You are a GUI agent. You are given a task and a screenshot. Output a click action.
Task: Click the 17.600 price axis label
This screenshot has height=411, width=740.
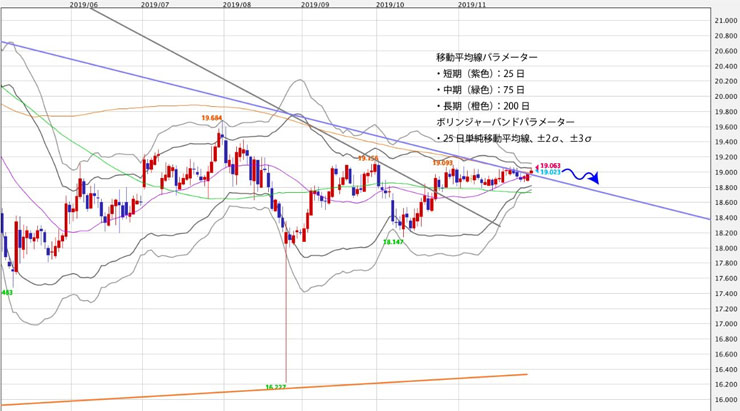pos(726,278)
